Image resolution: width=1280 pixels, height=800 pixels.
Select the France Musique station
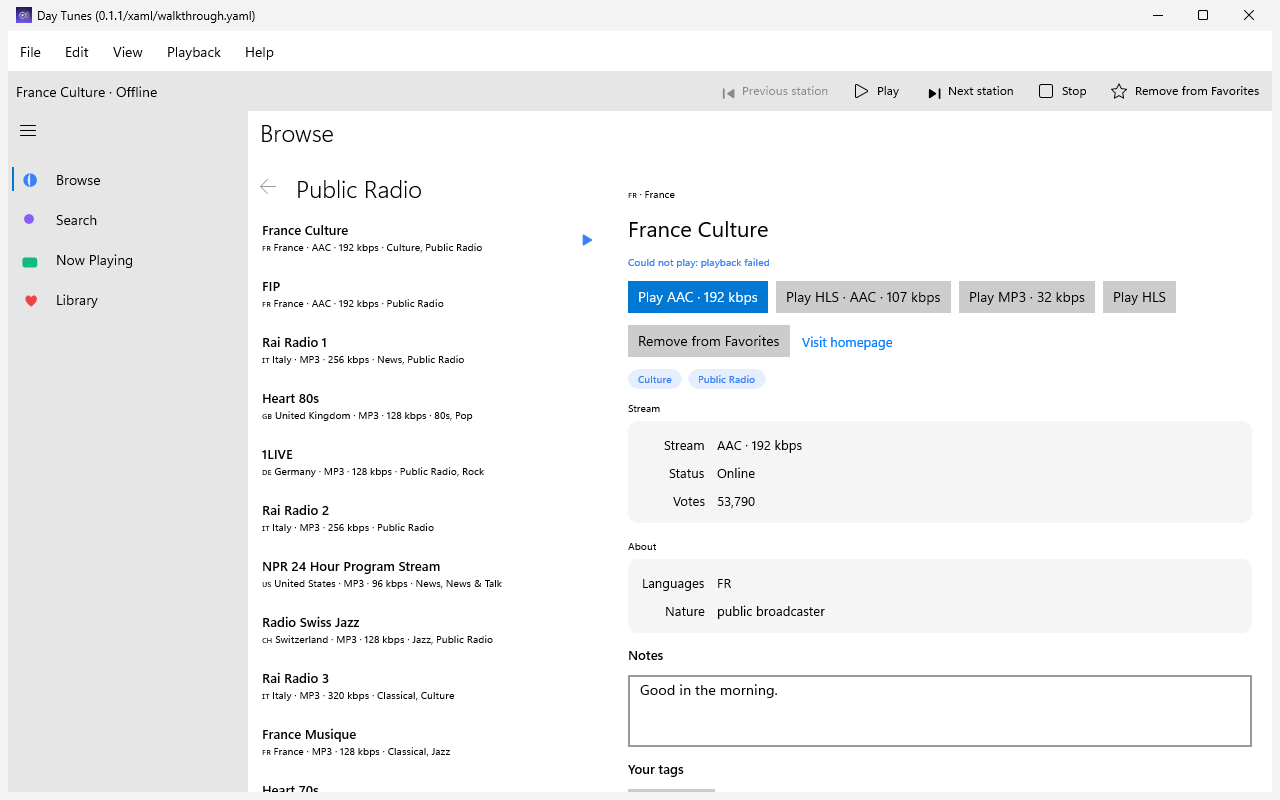pyautogui.click(x=427, y=742)
